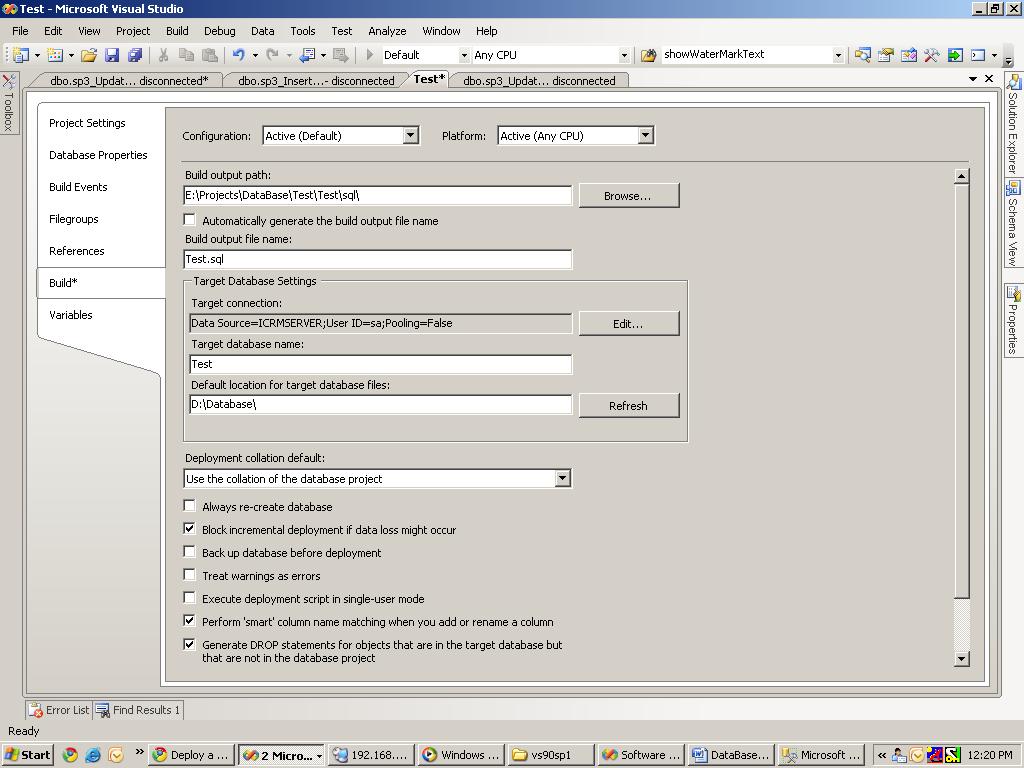
Task: Switch to the dbo.sp3_Insert… disconnected tab
Action: (317, 80)
